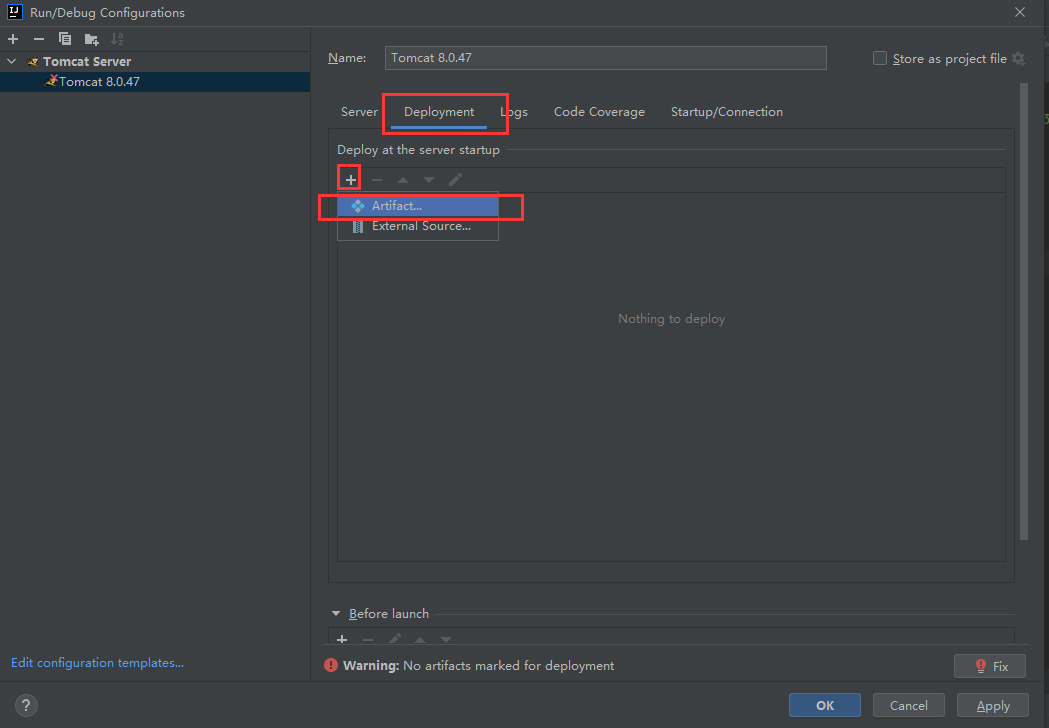
Task: Remove the selected configuration with minus icon
Action: (x=39, y=39)
